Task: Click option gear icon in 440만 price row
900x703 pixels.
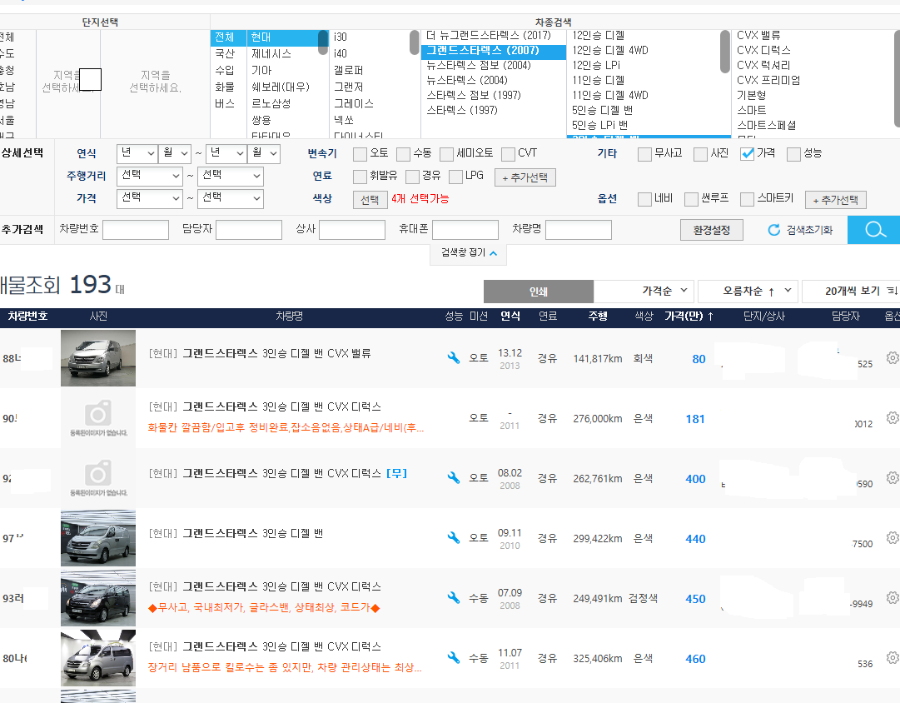Action: 892,538
